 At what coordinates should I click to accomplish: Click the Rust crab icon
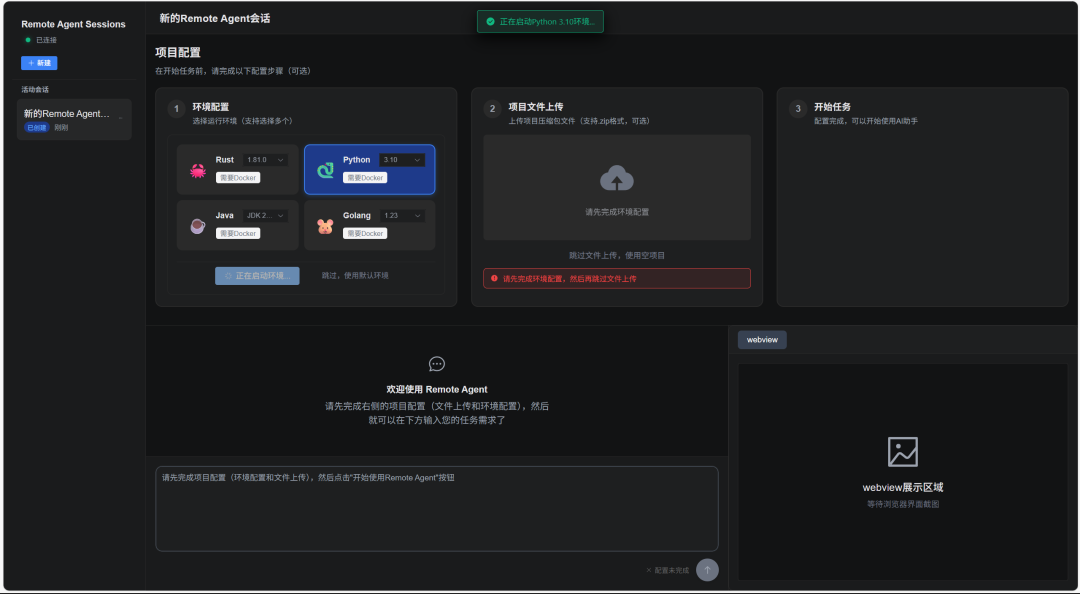click(198, 170)
